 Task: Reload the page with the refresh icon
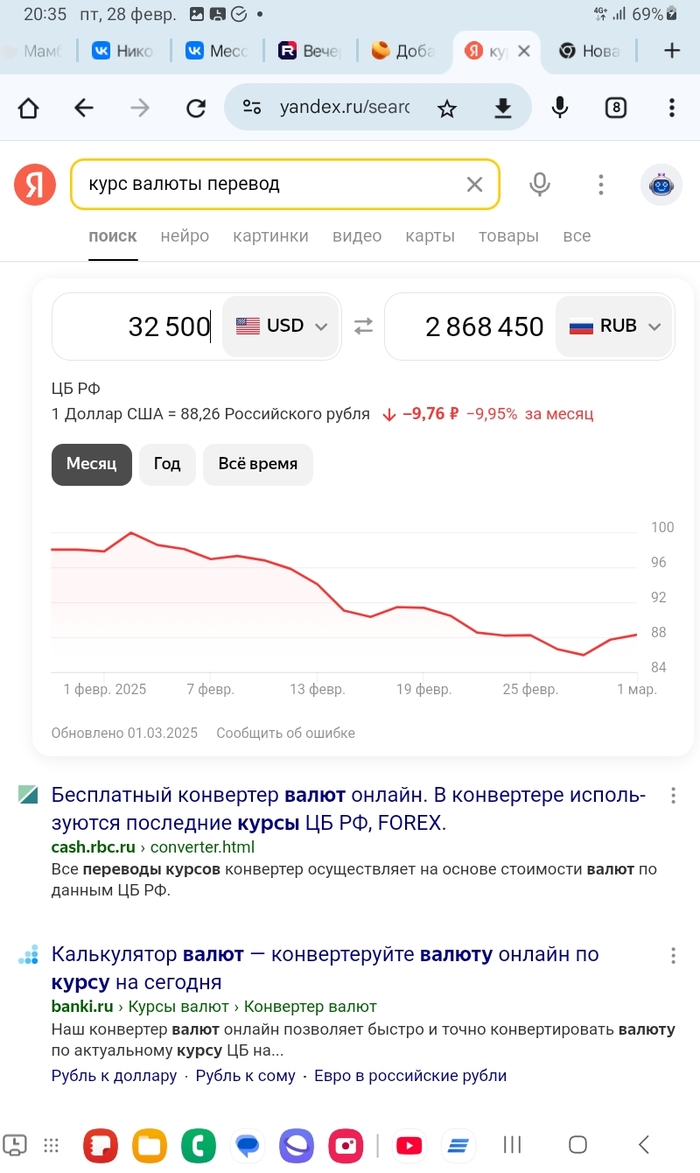coord(196,108)
